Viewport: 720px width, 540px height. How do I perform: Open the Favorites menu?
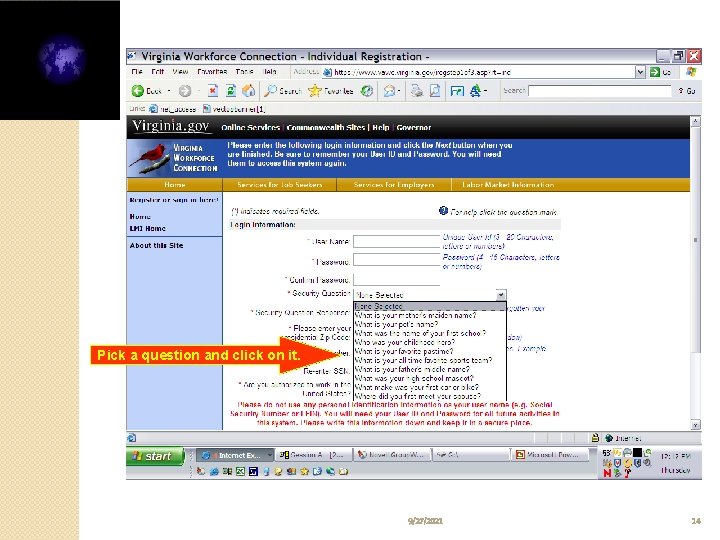click(x=212, y=72)
